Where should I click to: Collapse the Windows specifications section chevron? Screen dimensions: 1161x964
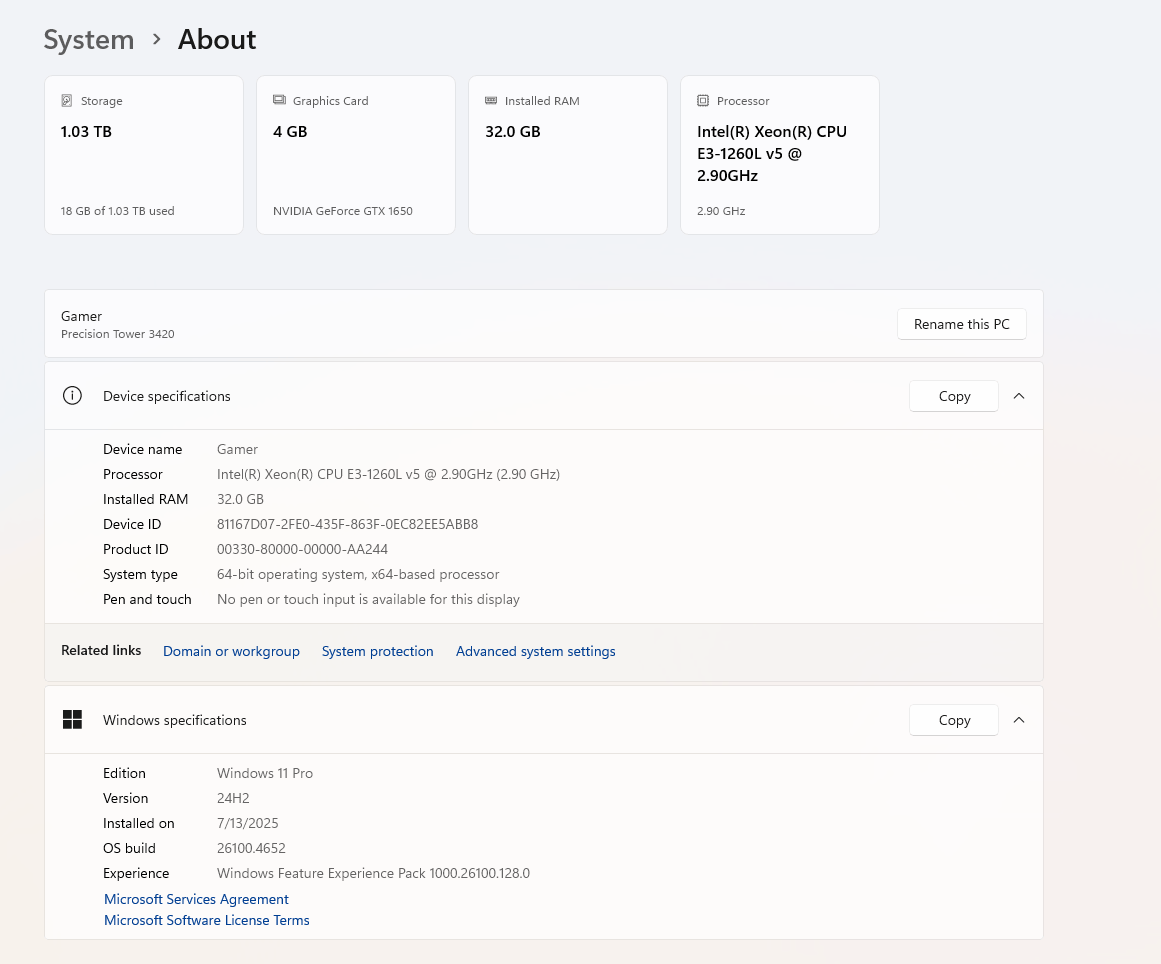click(1019, 720)
